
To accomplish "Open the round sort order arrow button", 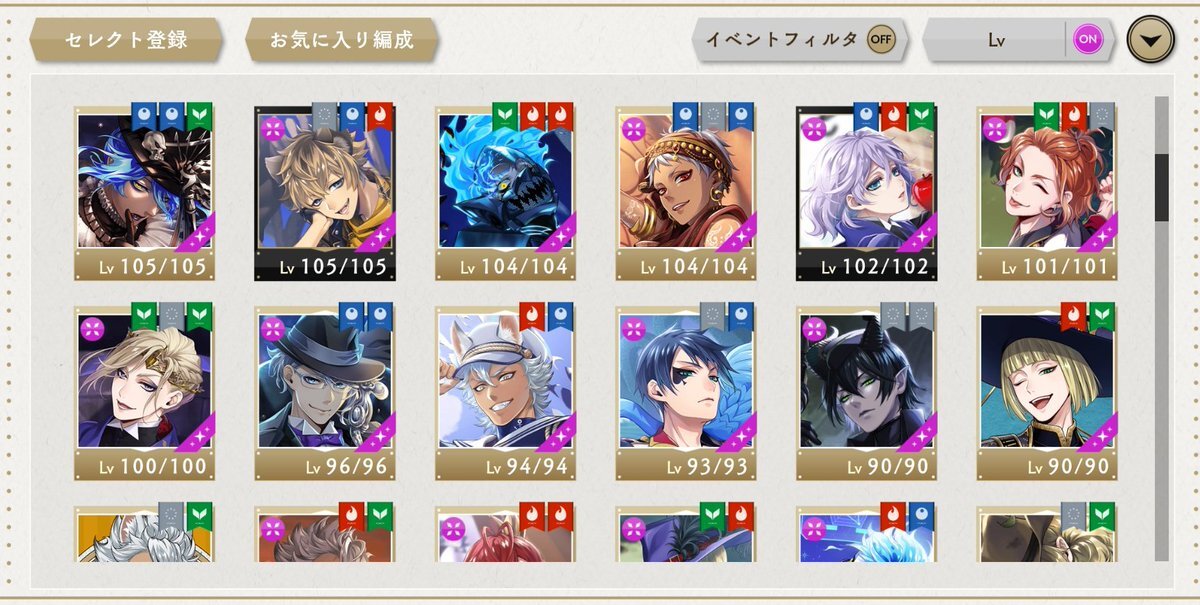I will (1151, 40).
